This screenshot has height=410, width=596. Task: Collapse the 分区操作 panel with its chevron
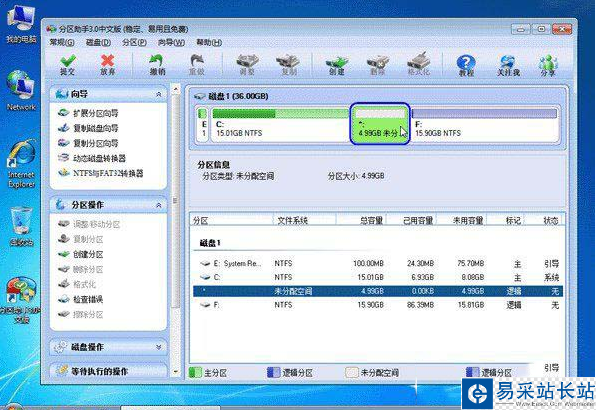pos(159,205)
